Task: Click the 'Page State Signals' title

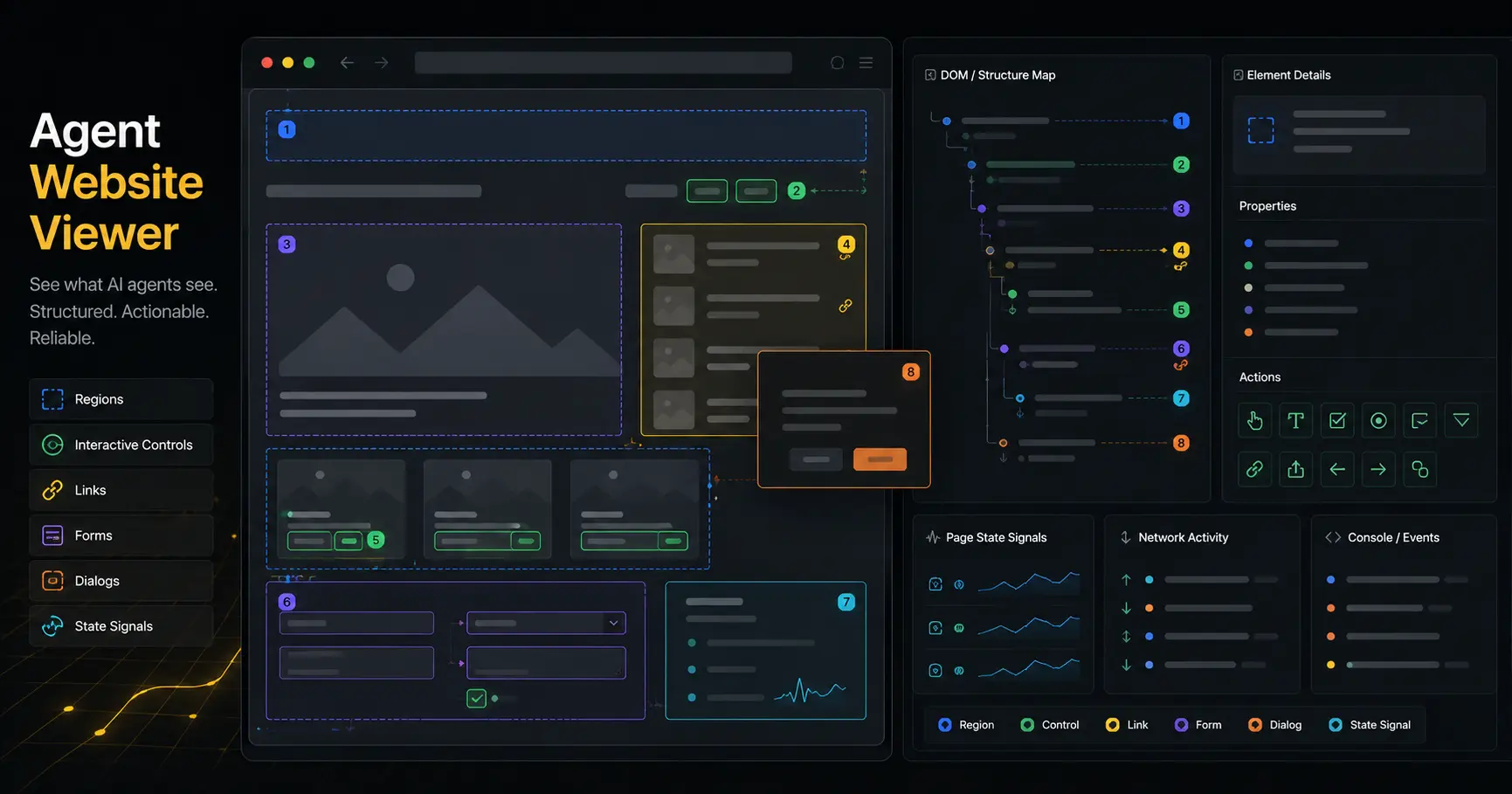Action: click(996, 538)
